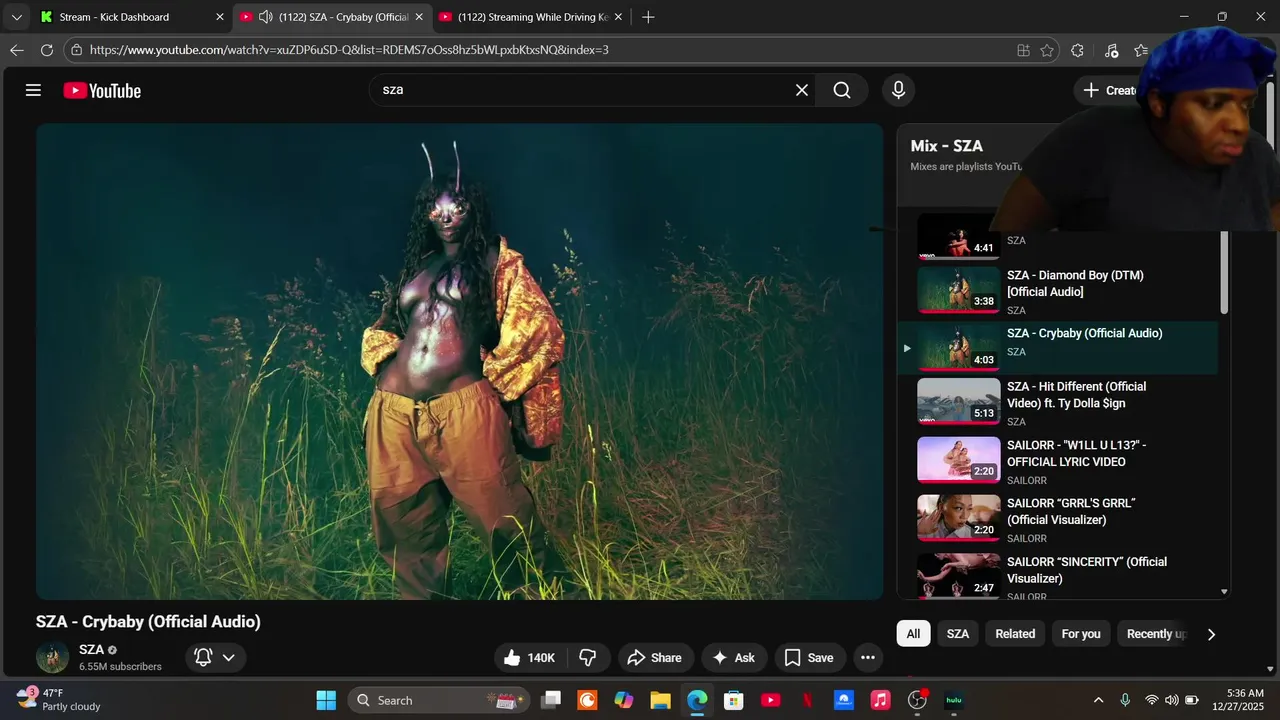Open Task View on the taskbar

coord(551,700)
